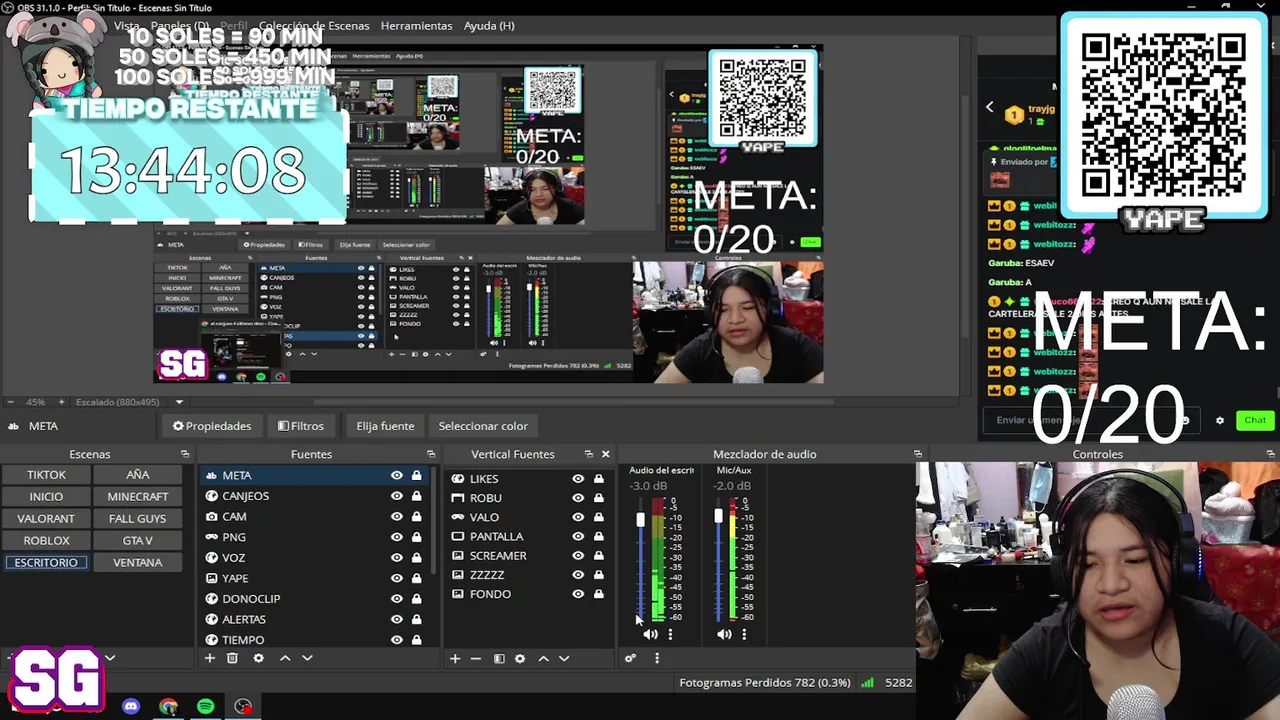Viewport: 1280px width, 720px height.
Task: Close the Vertical Fuentes dock
Action: (x=605, y=454)
